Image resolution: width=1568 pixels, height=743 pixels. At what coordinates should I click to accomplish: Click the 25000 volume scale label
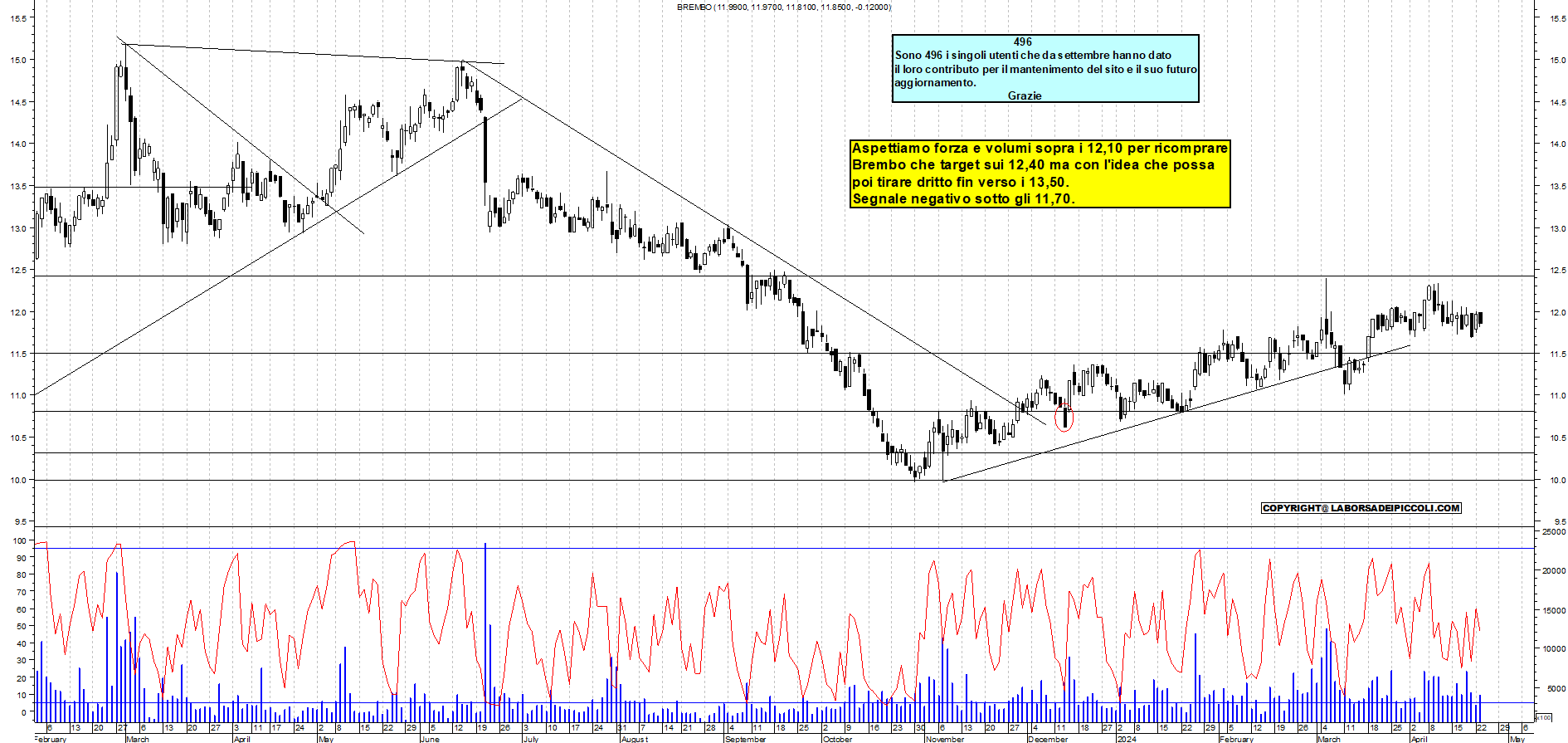point(1553,531)
